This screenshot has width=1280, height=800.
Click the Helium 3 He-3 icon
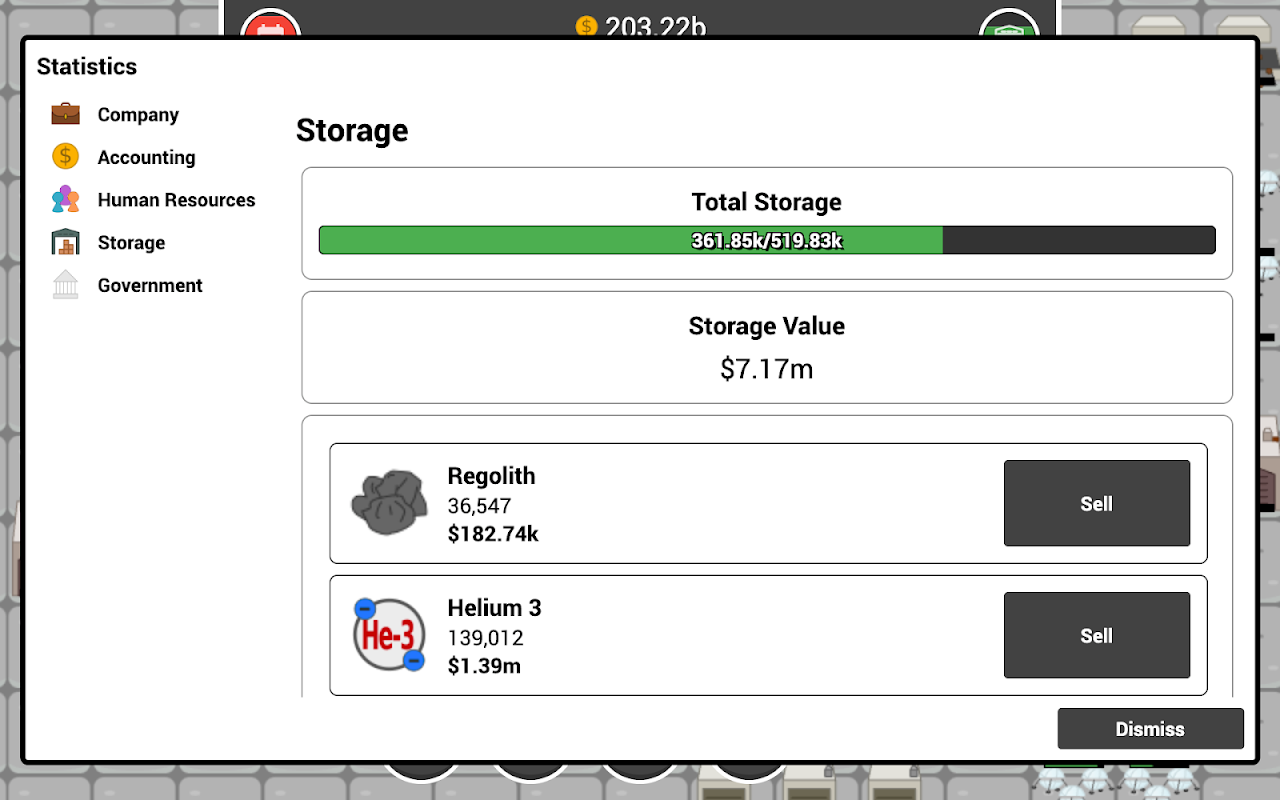[389, 635]
